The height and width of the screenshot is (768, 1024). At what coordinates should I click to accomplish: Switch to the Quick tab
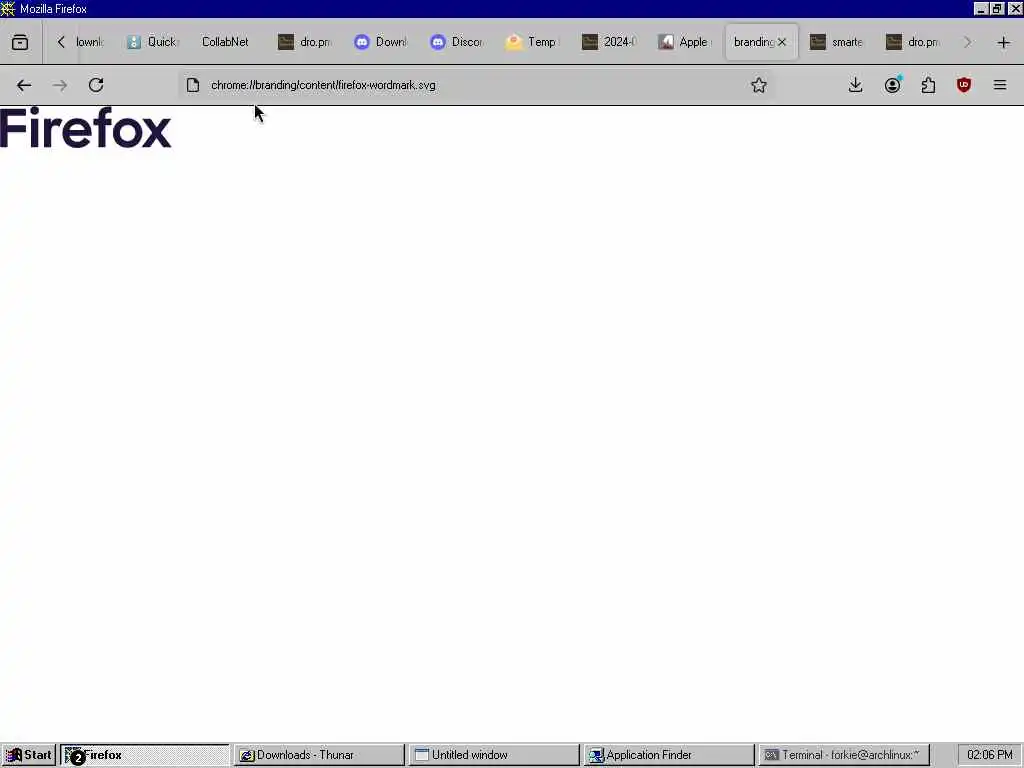(x=152, y=42)
